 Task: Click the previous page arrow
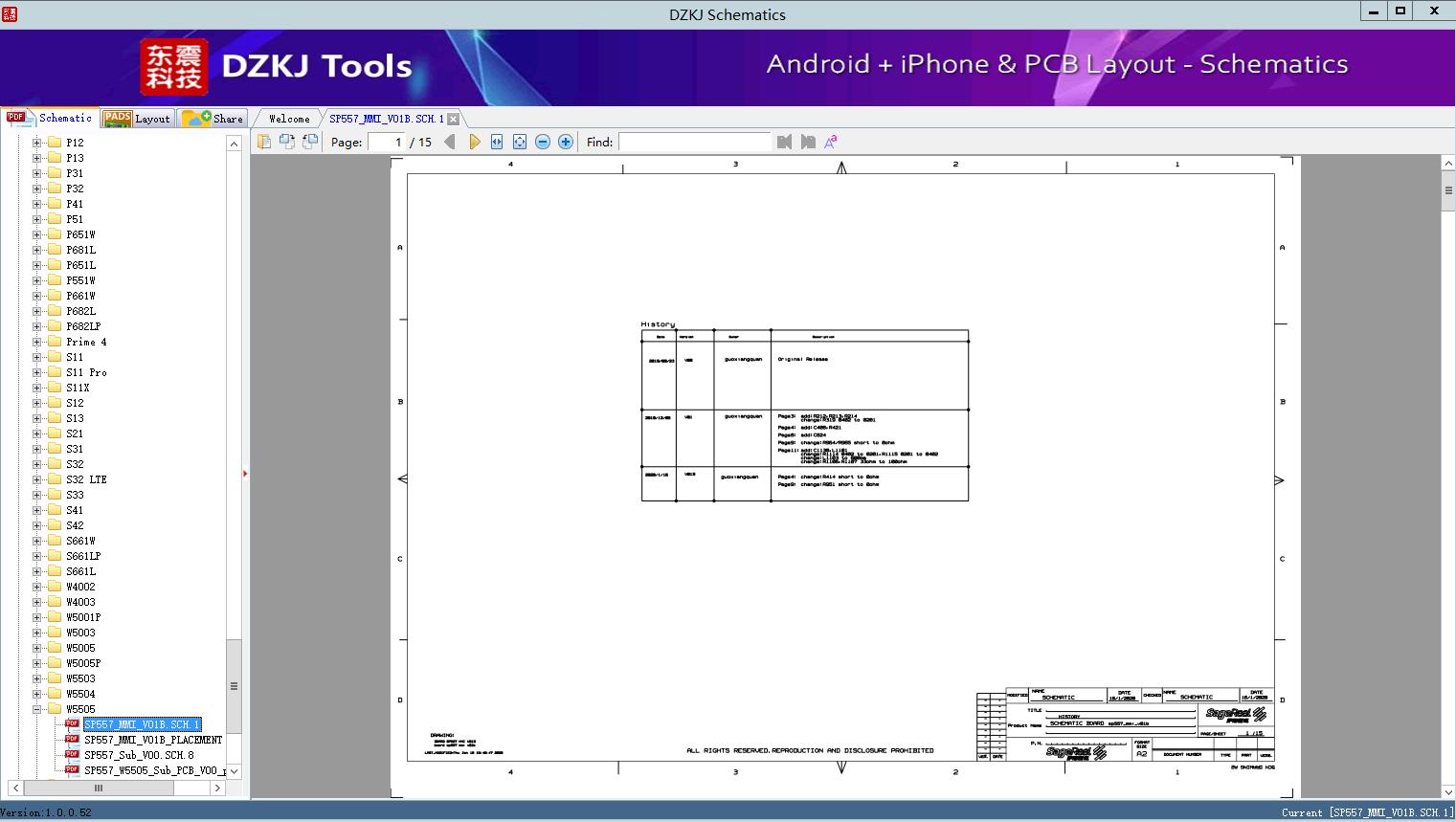450,142
